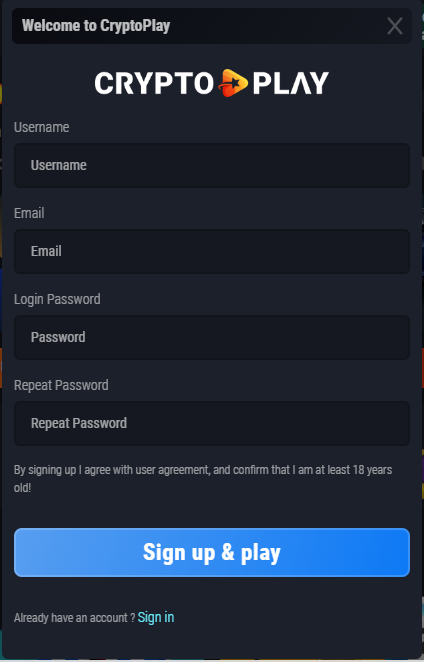Image resolution: width=424 pixels, height=662 pixels.
Task: Click the Welcome to CryptoPlay title text
Action: pyautogui.click(x=96, y=26)
